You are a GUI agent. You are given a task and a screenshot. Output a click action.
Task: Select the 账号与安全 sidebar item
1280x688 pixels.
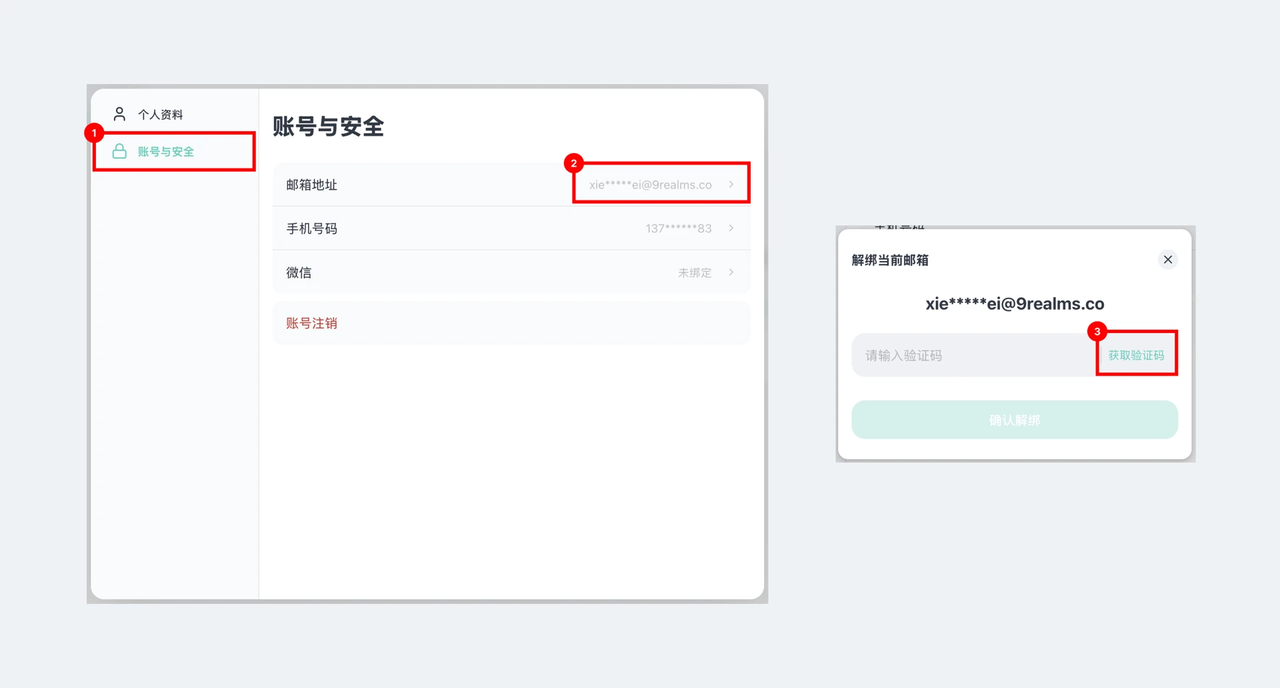(x=166, y=152)
